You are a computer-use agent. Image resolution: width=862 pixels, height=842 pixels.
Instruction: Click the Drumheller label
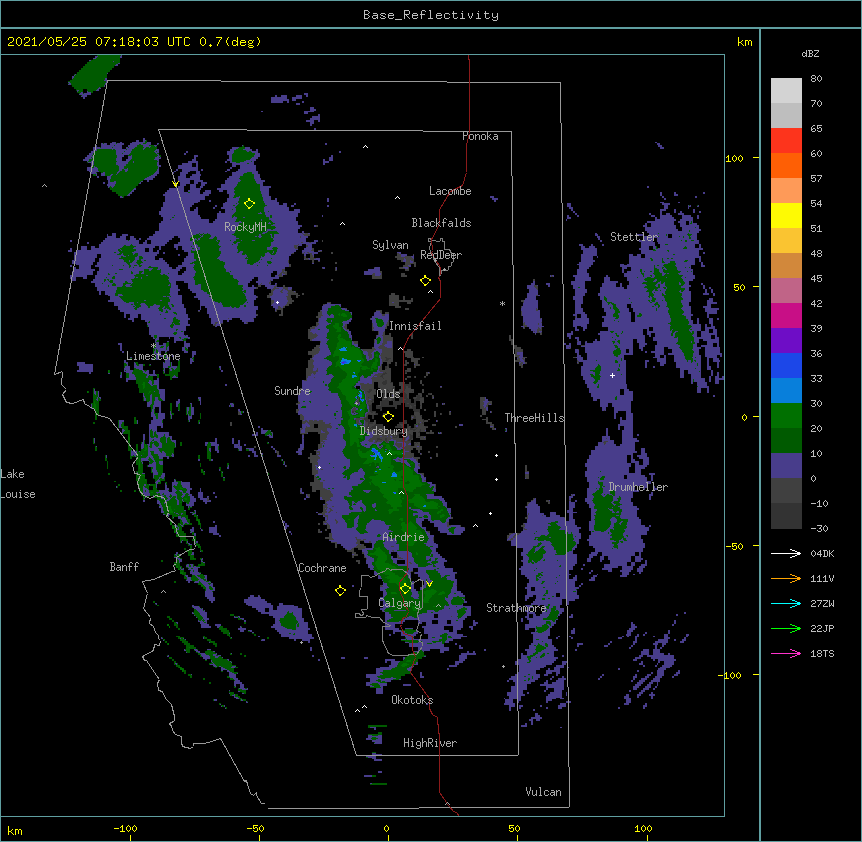coord(638,487)
